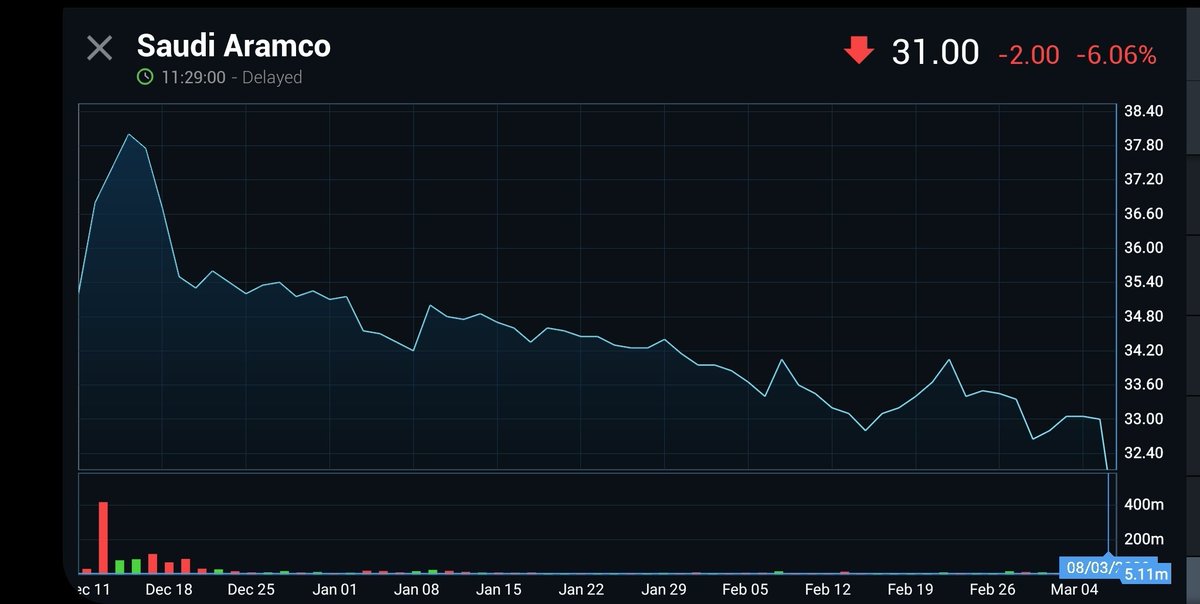Click the Feb 05 date axis label
Viewport: 1200px width, 604px height.
click(x=745, y=590)
